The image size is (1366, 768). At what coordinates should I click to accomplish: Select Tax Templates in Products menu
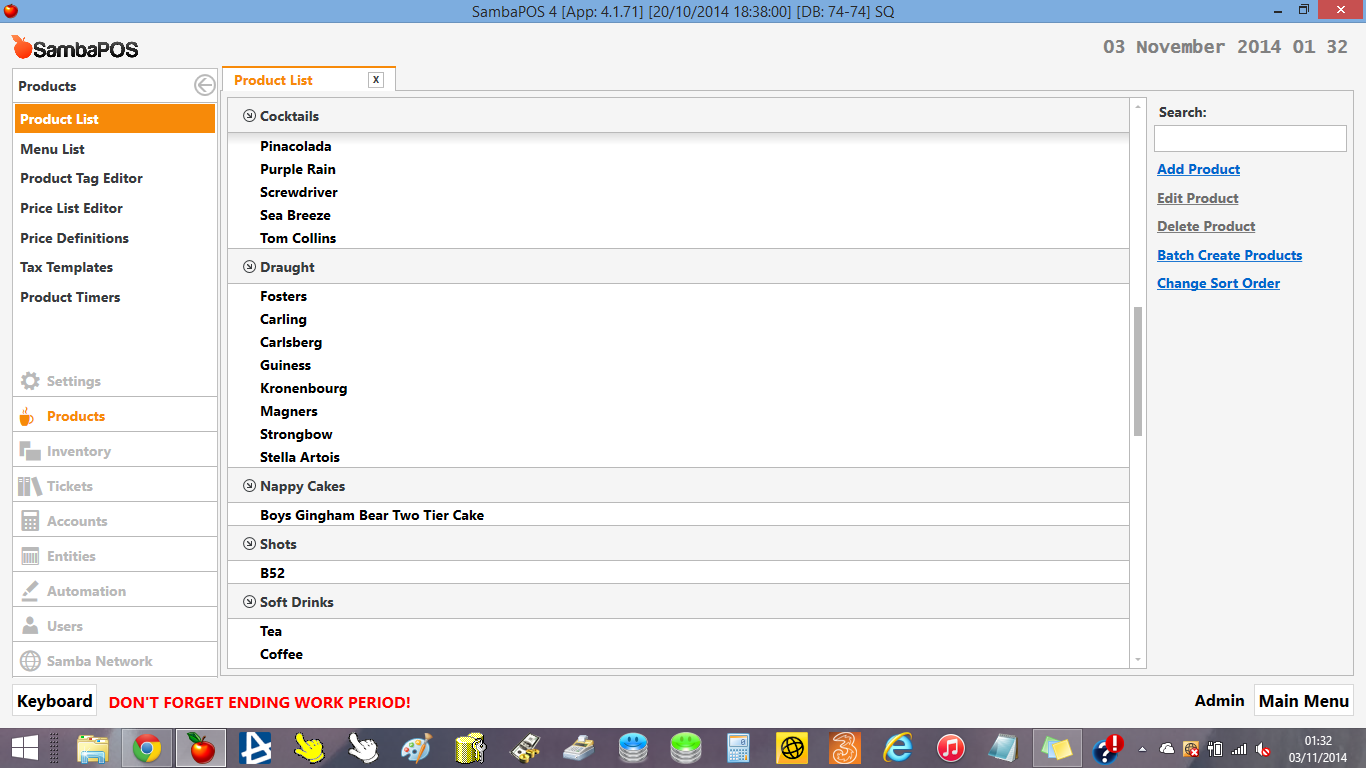[x=66, y=267]
